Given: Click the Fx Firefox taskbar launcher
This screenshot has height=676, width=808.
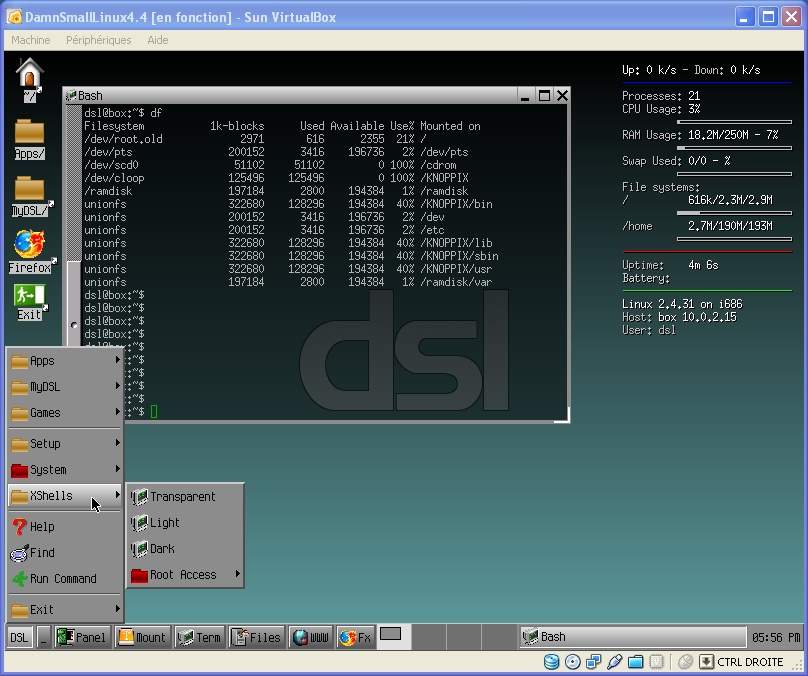Looking at the screenshot, I should 355,637.
